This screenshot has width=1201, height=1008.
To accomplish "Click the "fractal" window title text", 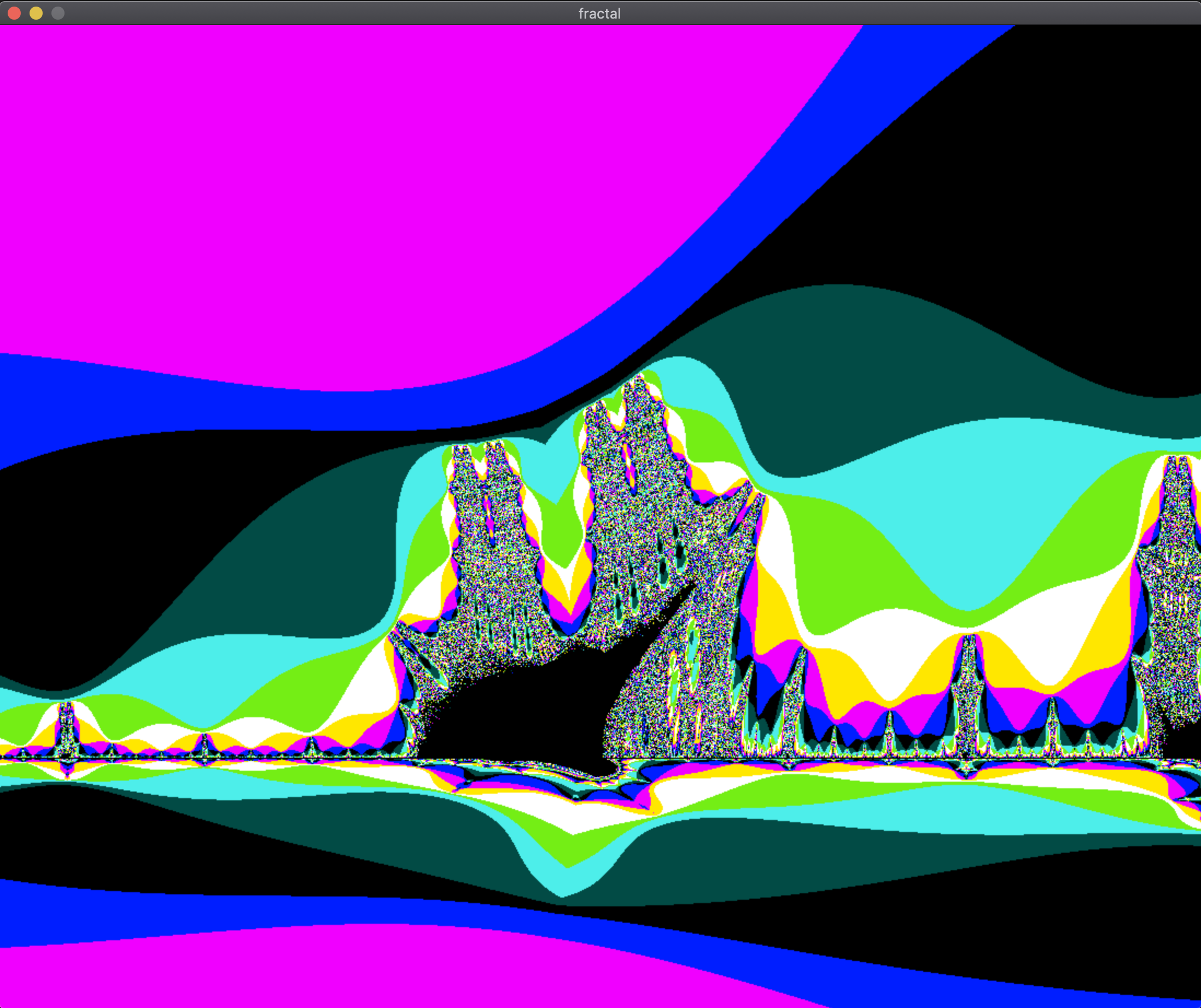I will tap(599, 13).
